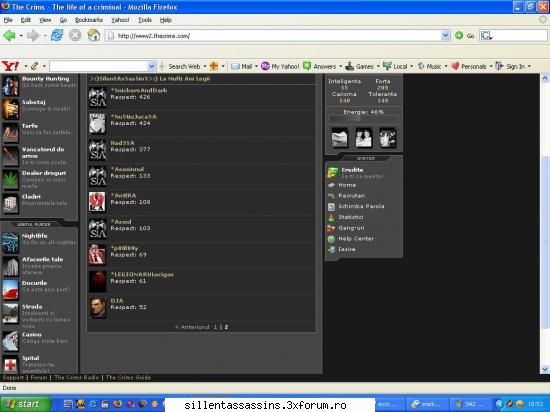Open the Bounty Hunting icon in sidebar
This screenshot has height=412, width=550.
tap(10, 86)
